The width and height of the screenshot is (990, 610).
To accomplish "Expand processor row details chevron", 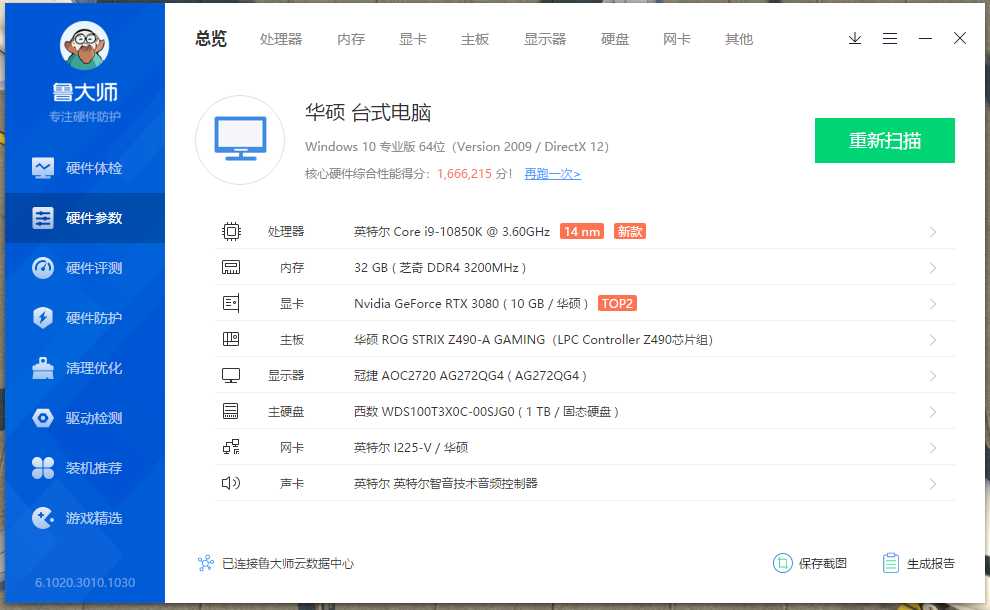I will click(933, 232).
